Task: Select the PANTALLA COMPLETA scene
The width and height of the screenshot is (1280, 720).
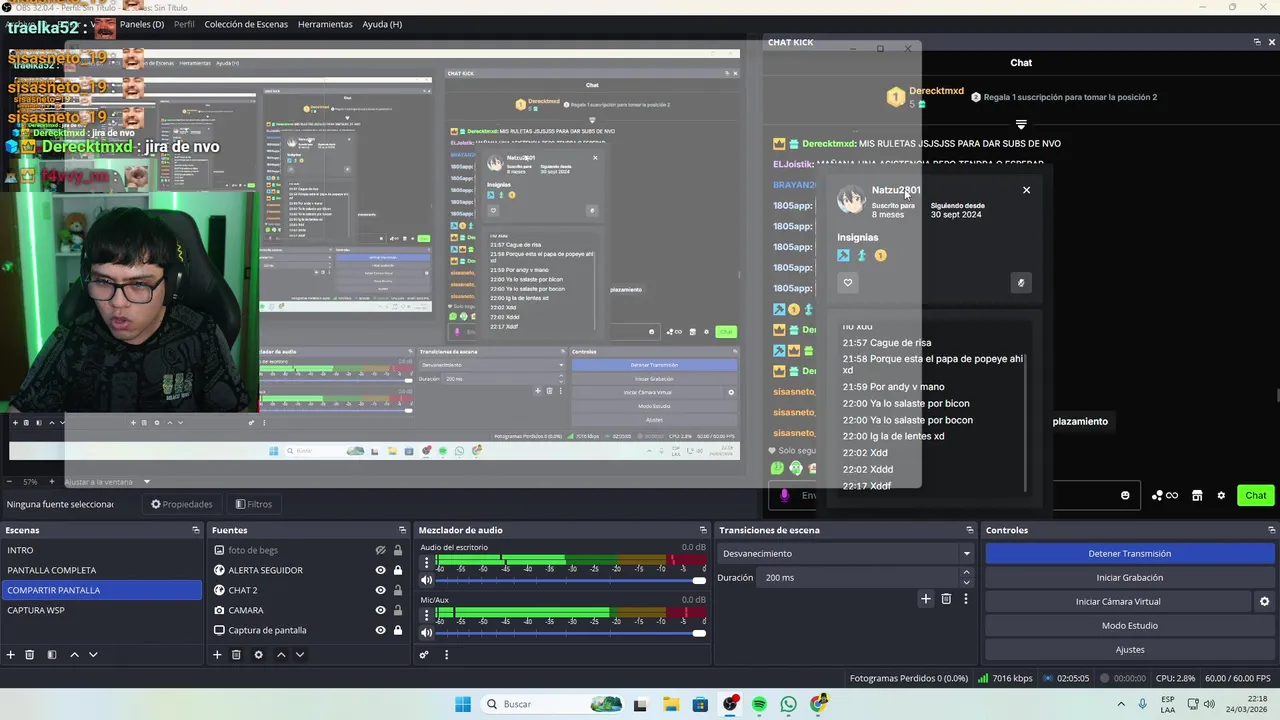Action: (102, 570)
